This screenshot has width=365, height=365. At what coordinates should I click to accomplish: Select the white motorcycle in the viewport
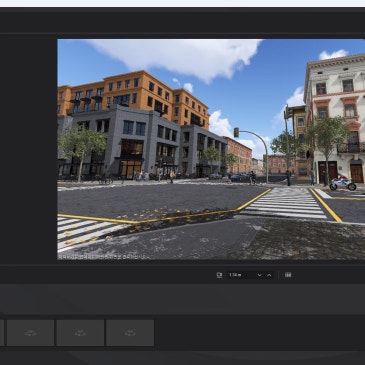click(x=343, y=183)
